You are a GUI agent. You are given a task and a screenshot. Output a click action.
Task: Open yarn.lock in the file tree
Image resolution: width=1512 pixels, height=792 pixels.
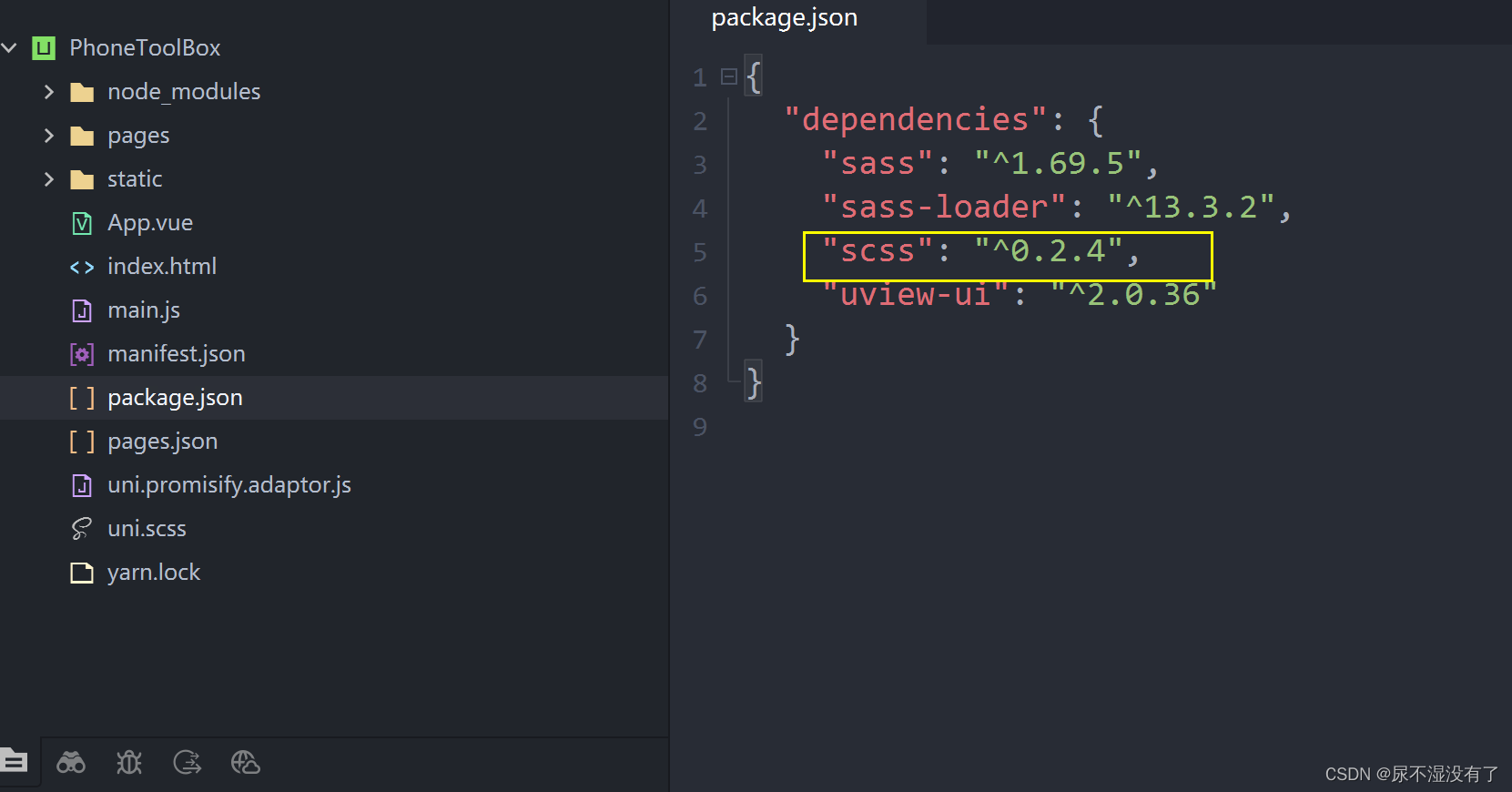[x=154, y=573]
